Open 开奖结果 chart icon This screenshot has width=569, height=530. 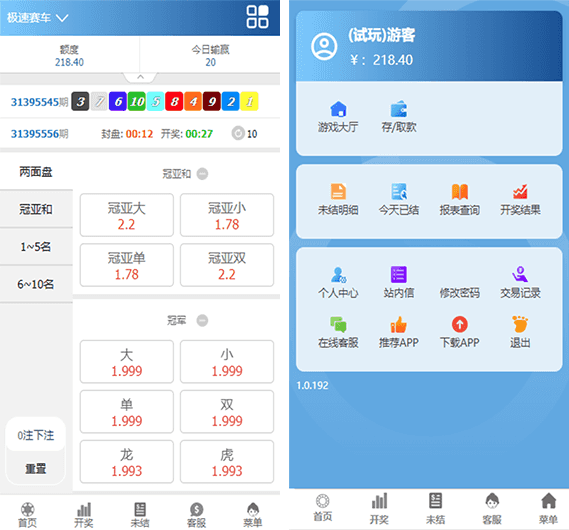[520, 192]
